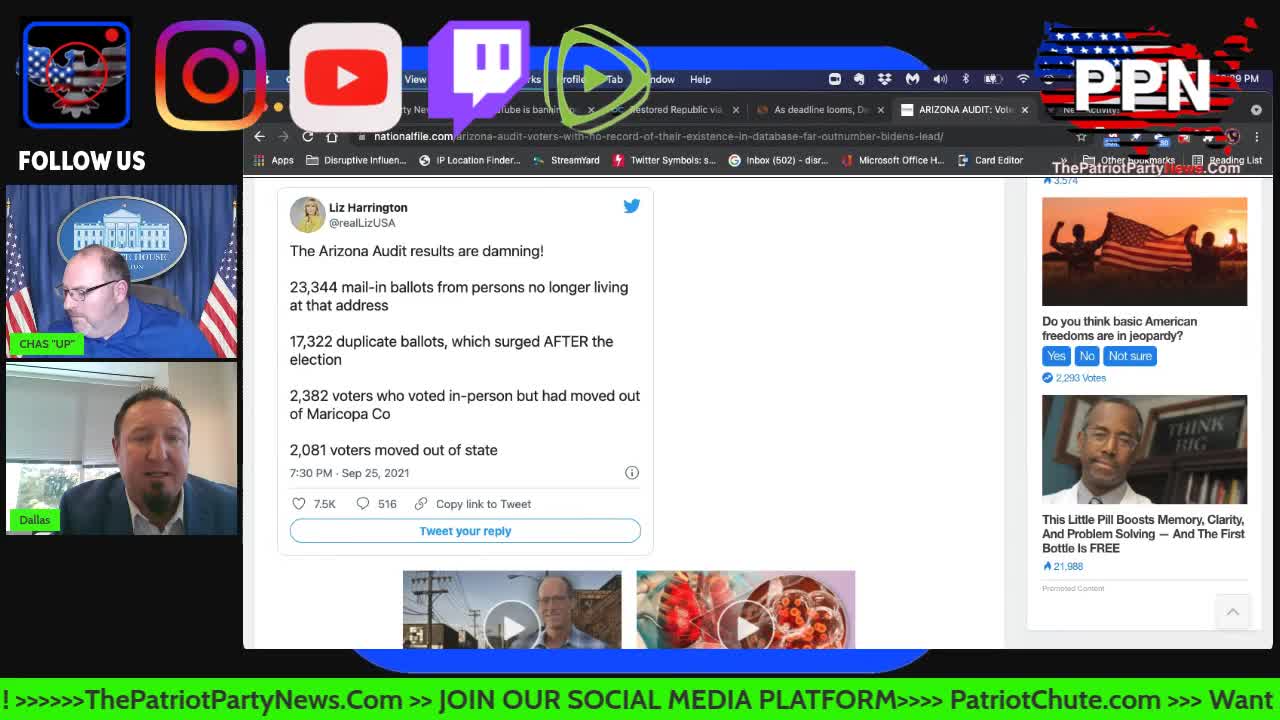Image resolution: width=1280 pixels, height=720 pixels.
Task: Click the eagle shield logo overlay
Action: pyautogui.click(x=76, y=75)
